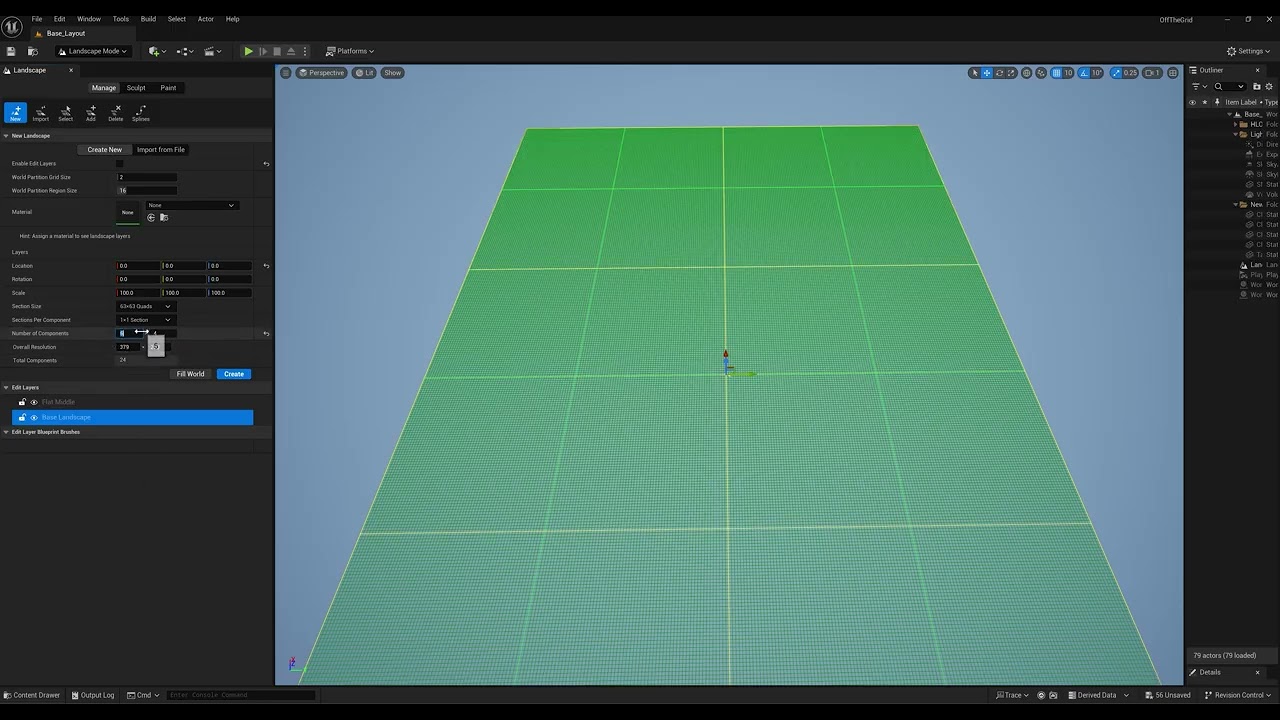This screenshot has height=720, width=1280.
Task: Open the Play options three-dot menu
Action: tap(304, 51)
